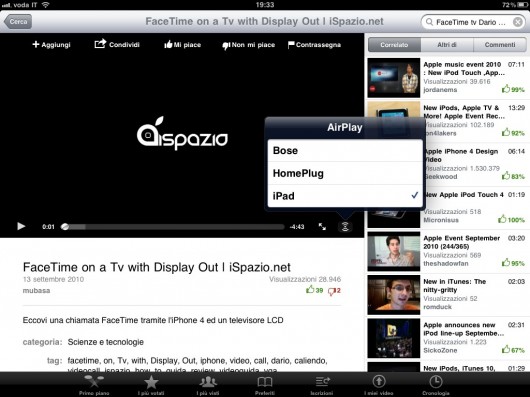Tap the SickoZone uploader name
This screenshot has width=530, height=397.
(440, 350)
